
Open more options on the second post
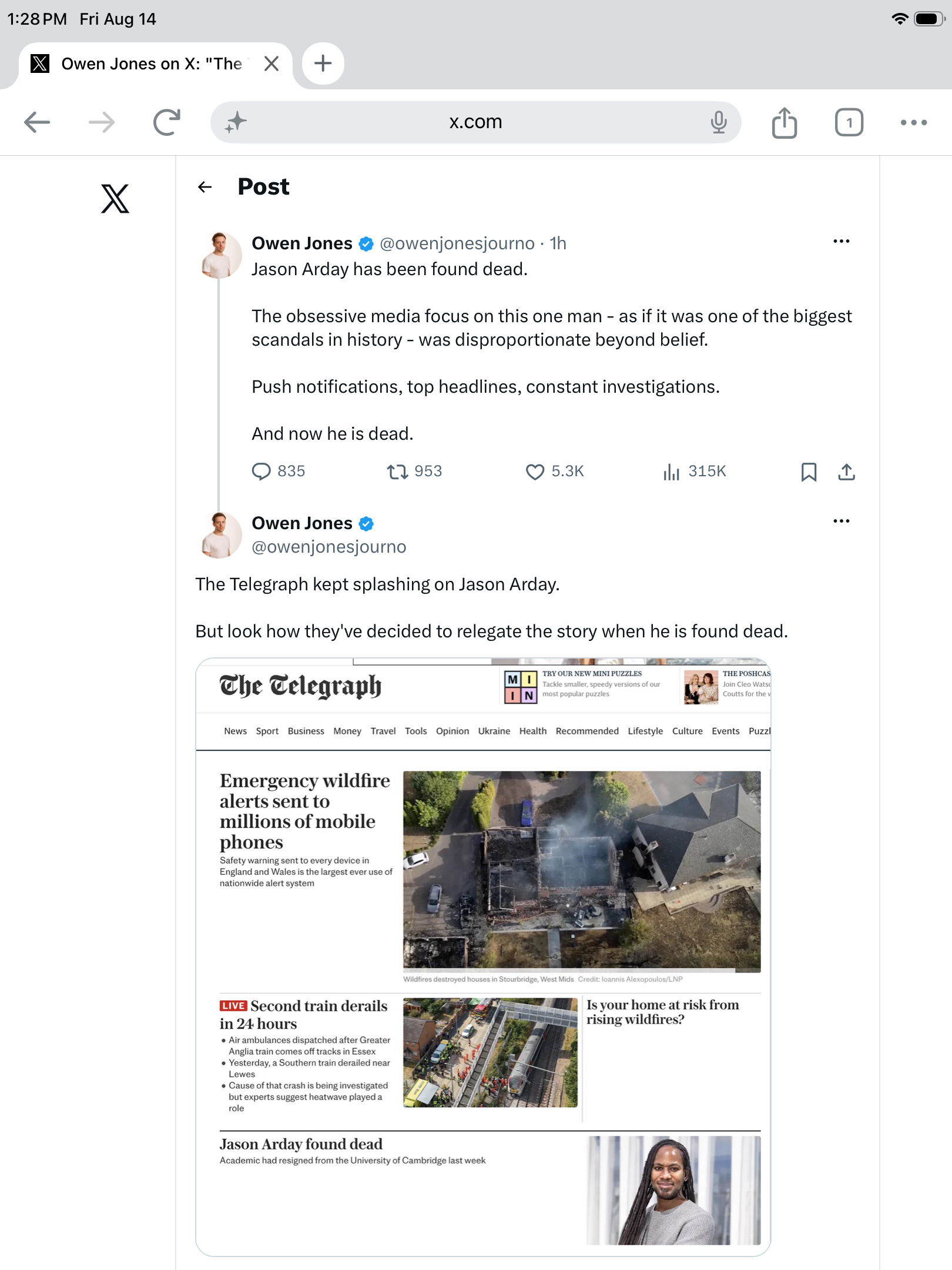coord(842,522)
